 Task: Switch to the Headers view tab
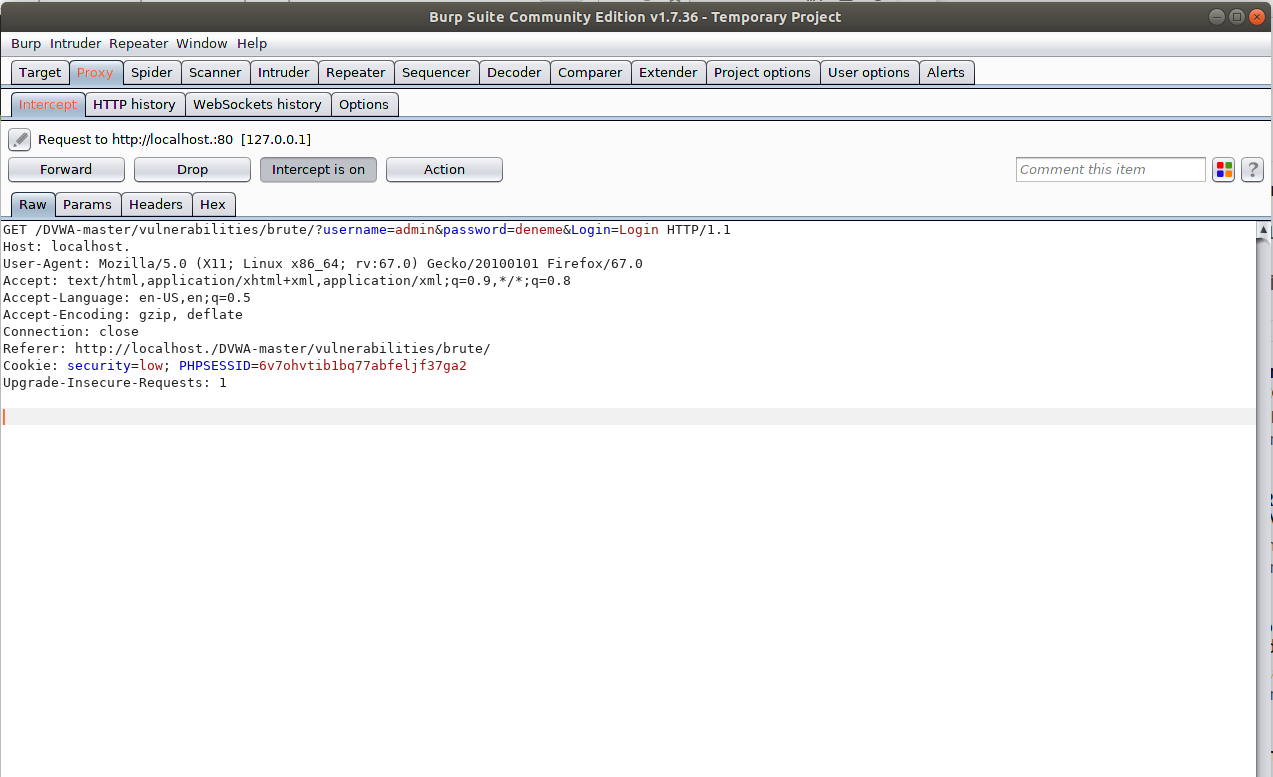click(156, 204)
